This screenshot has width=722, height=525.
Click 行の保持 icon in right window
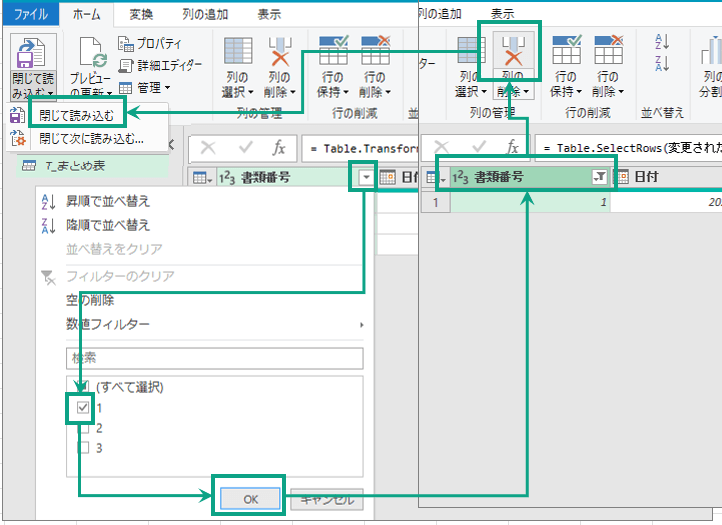coord(567,49)
